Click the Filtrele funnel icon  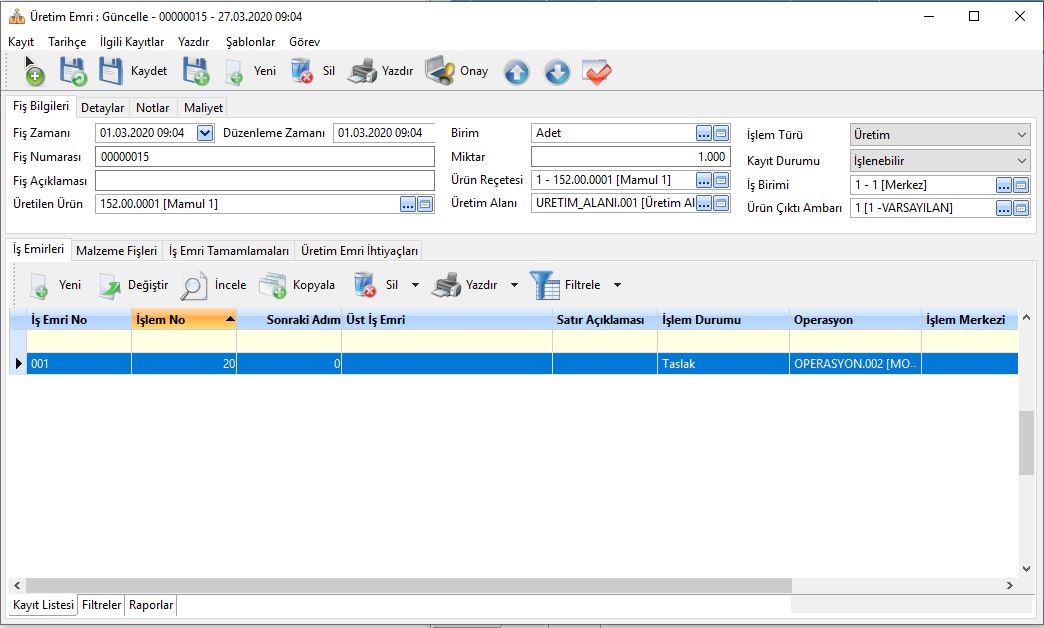(545, 285)
